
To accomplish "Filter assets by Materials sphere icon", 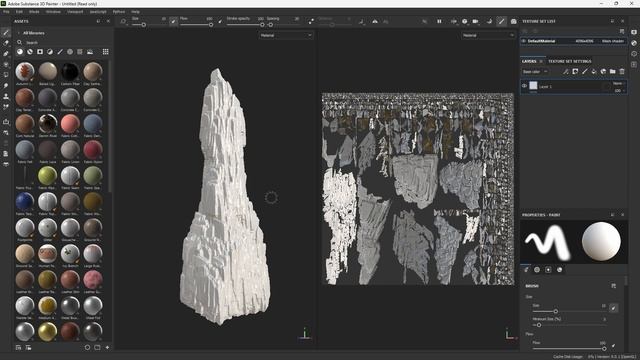I will pyautogui.click(x=20, y=52).
